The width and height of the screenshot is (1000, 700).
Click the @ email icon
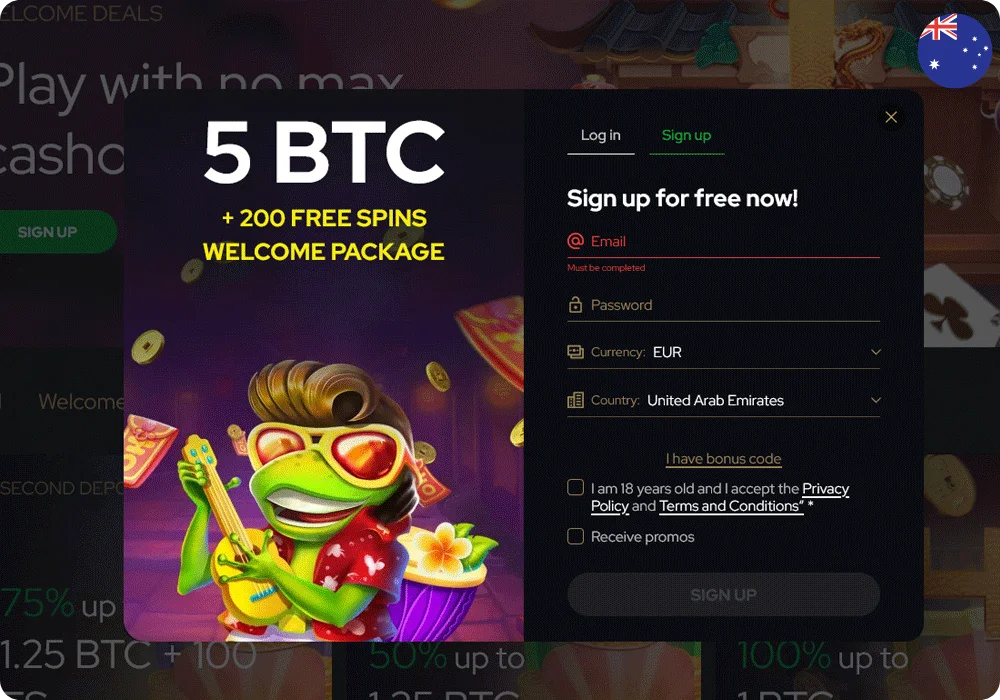coord(575,241)
